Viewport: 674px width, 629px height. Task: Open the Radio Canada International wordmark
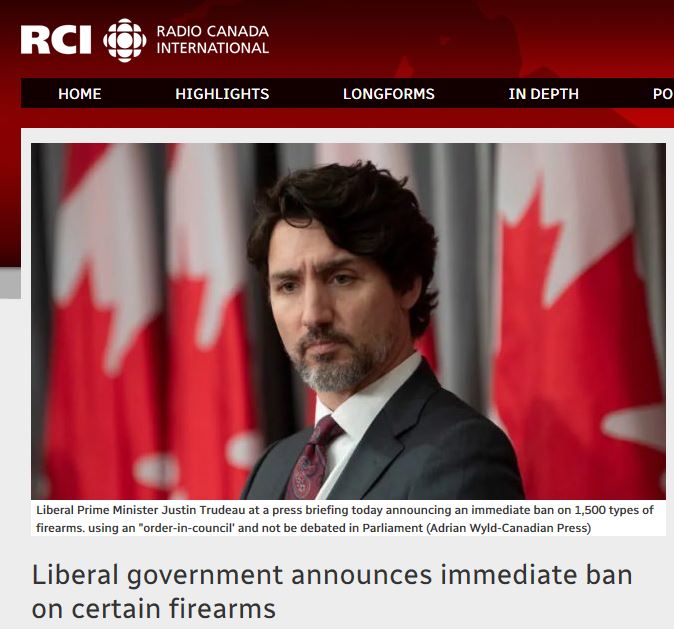point(213,40)
